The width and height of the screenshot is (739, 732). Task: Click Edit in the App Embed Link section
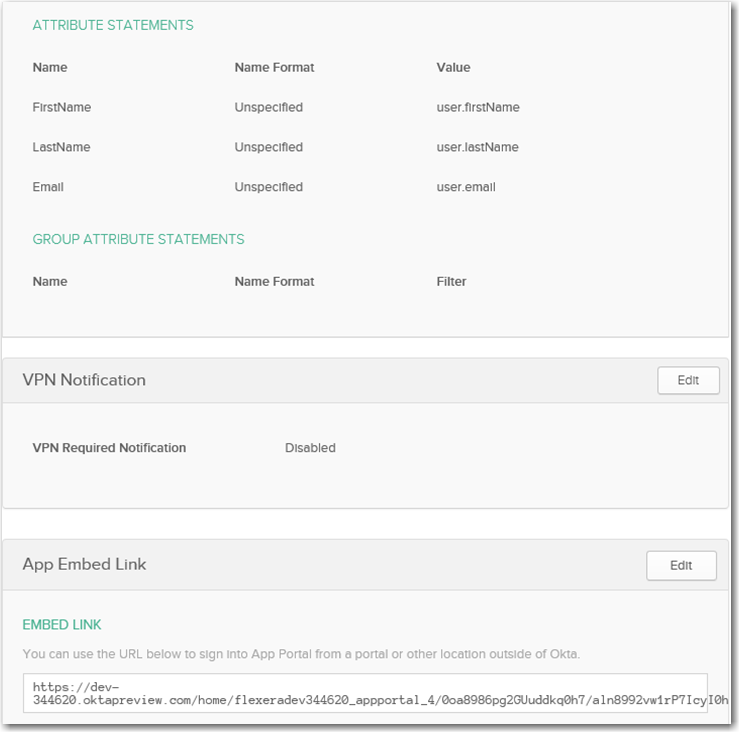[x=681, y=565]
